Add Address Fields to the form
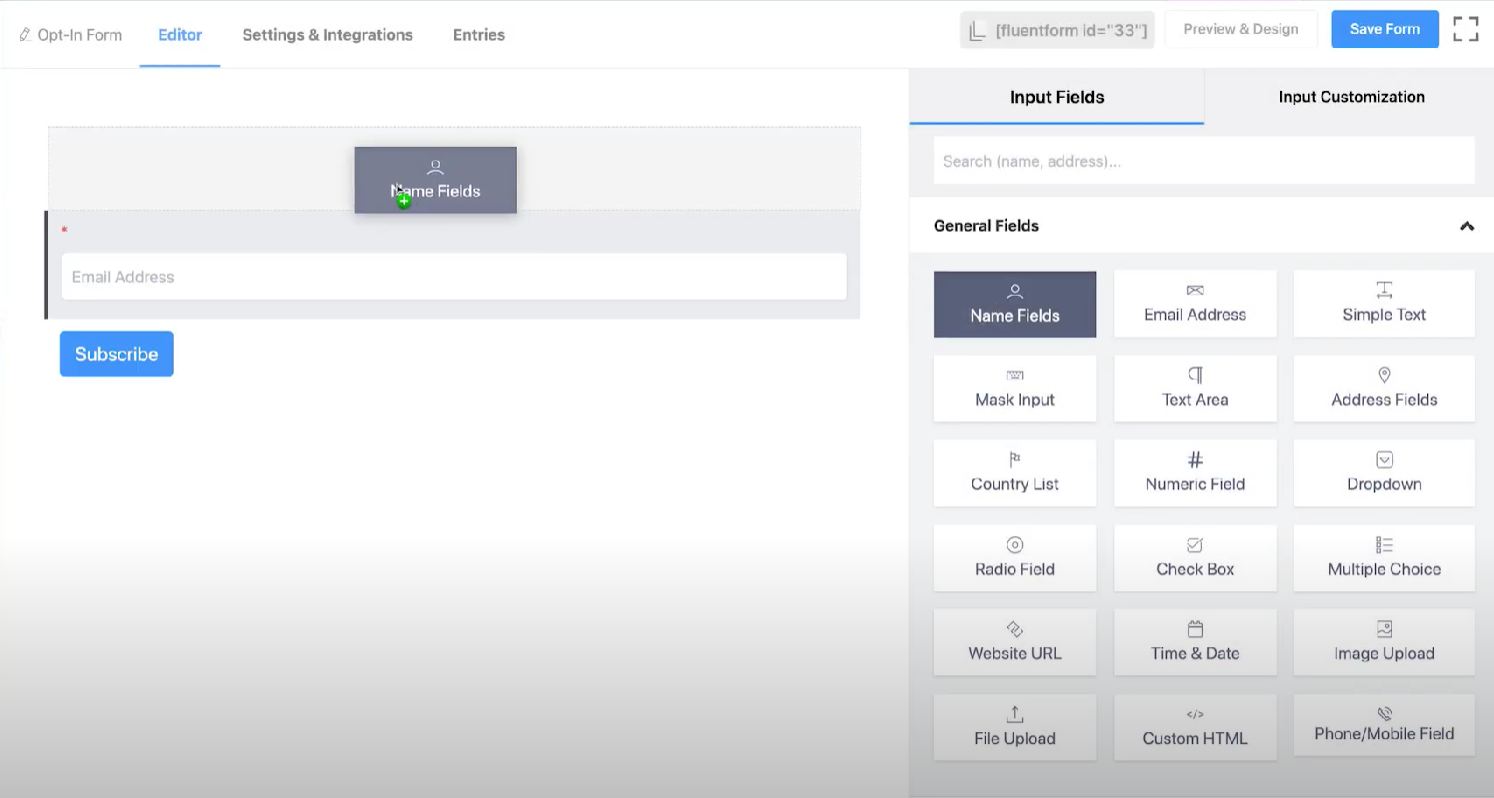The height and width of the screenshot is (798, 1494). point(1384,388)
